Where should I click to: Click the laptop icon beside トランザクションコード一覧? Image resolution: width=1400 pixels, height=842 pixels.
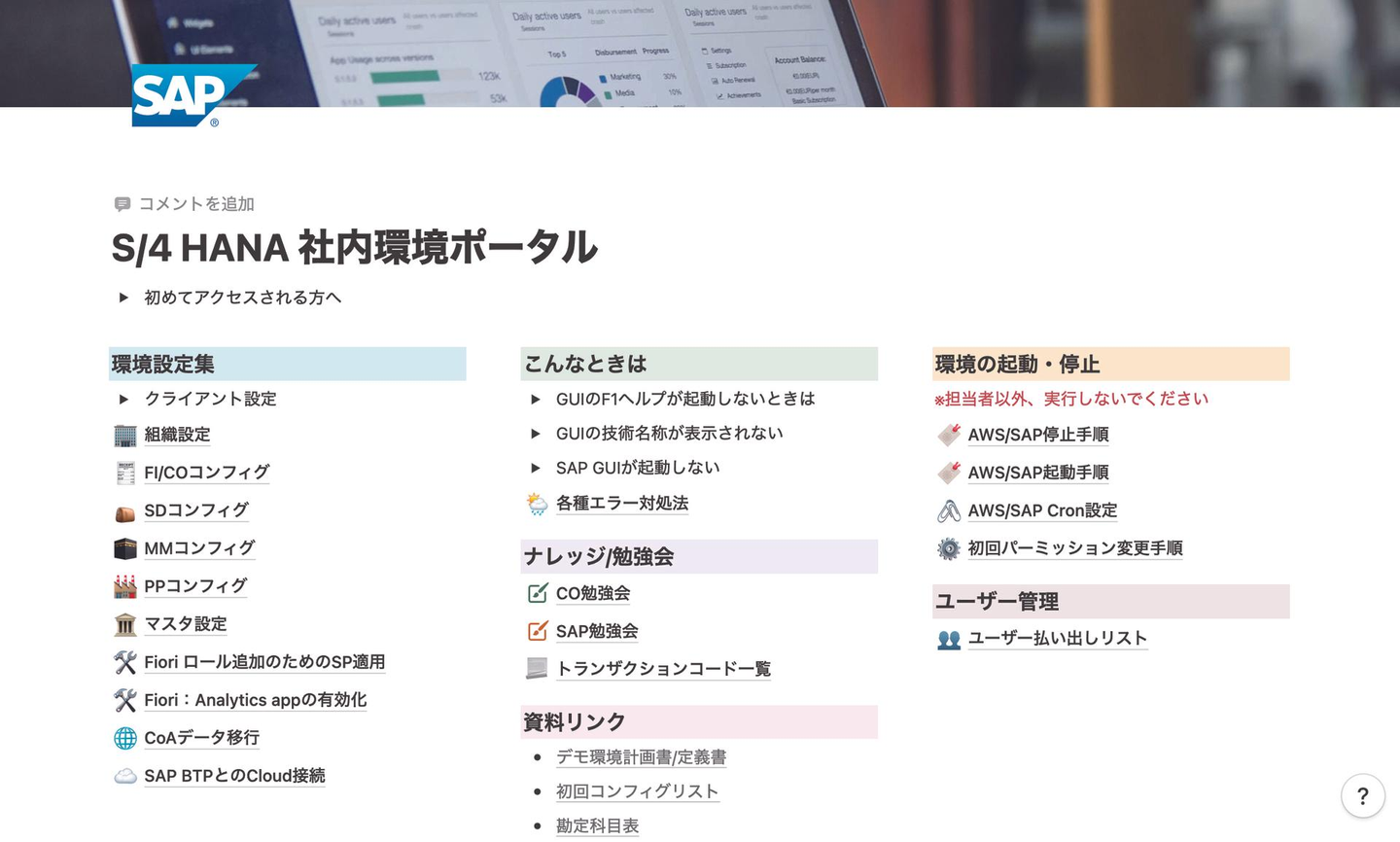537,669
